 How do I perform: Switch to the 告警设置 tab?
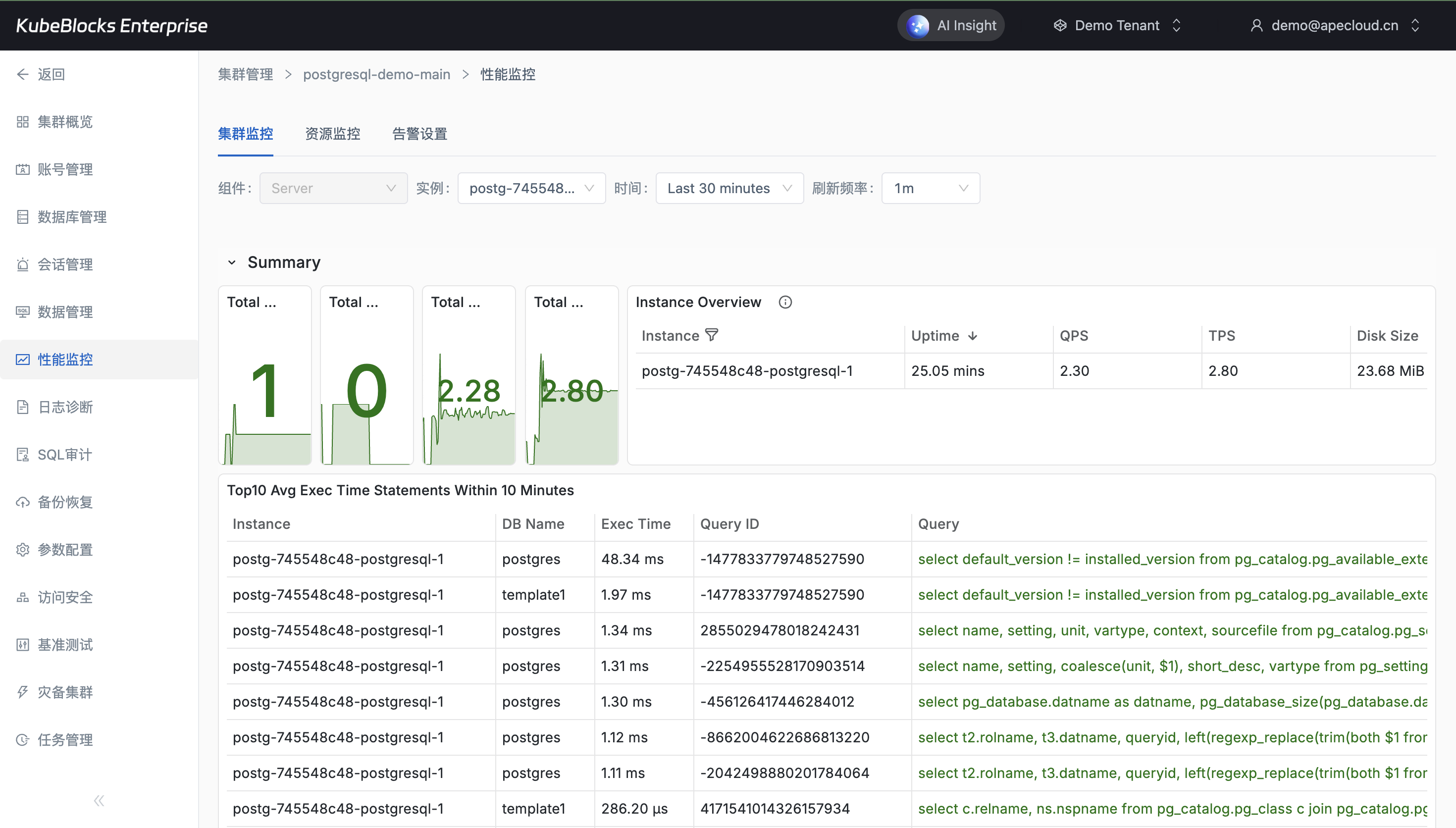(419, 134)
